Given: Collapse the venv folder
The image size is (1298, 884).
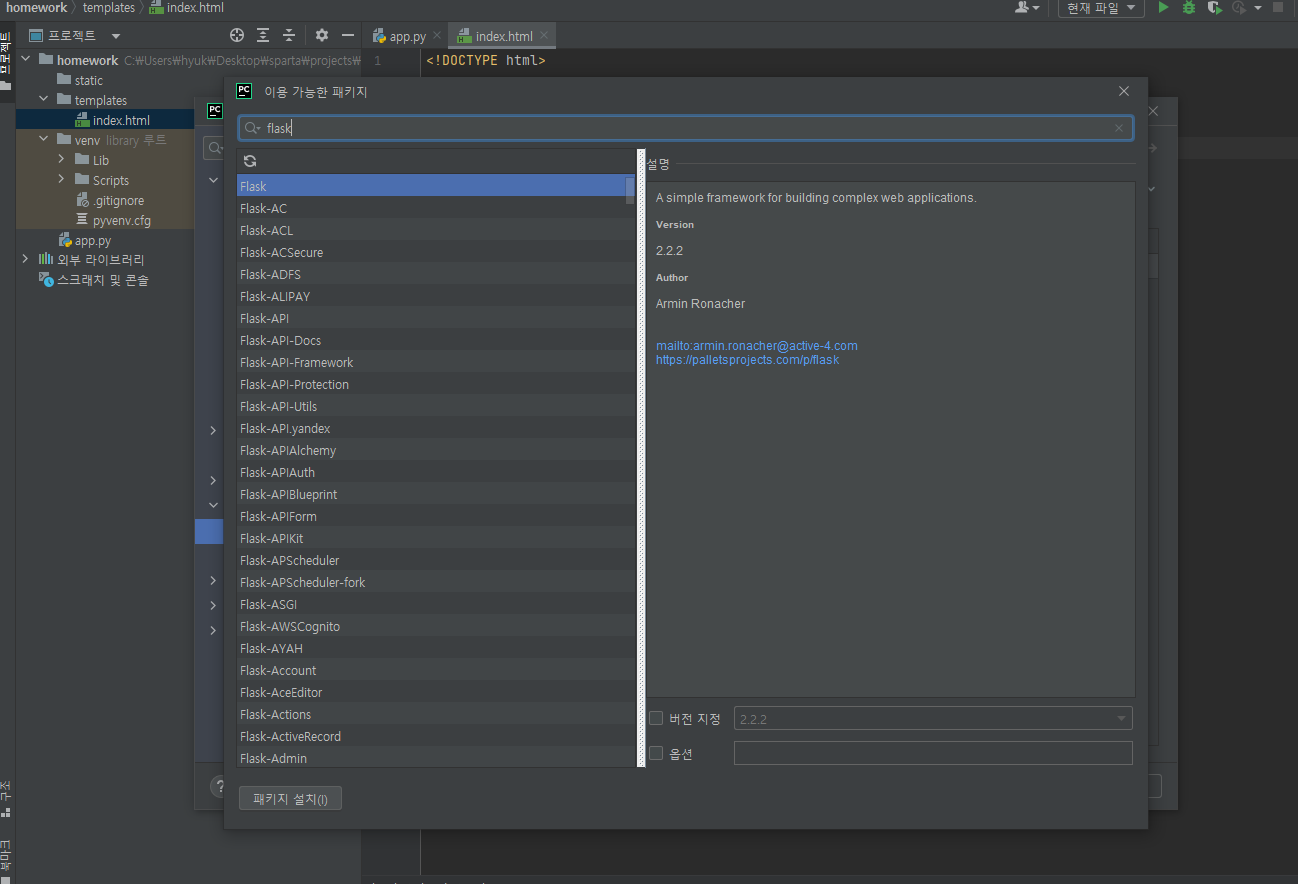Looking at the screenshot, I should pos(44,140).
